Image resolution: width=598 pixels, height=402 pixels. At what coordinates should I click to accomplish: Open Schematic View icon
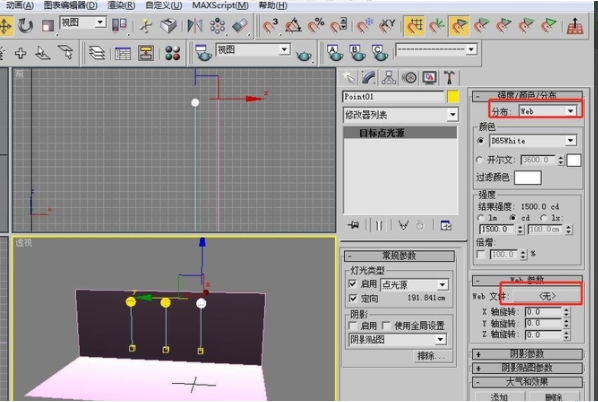click(146, 53)
